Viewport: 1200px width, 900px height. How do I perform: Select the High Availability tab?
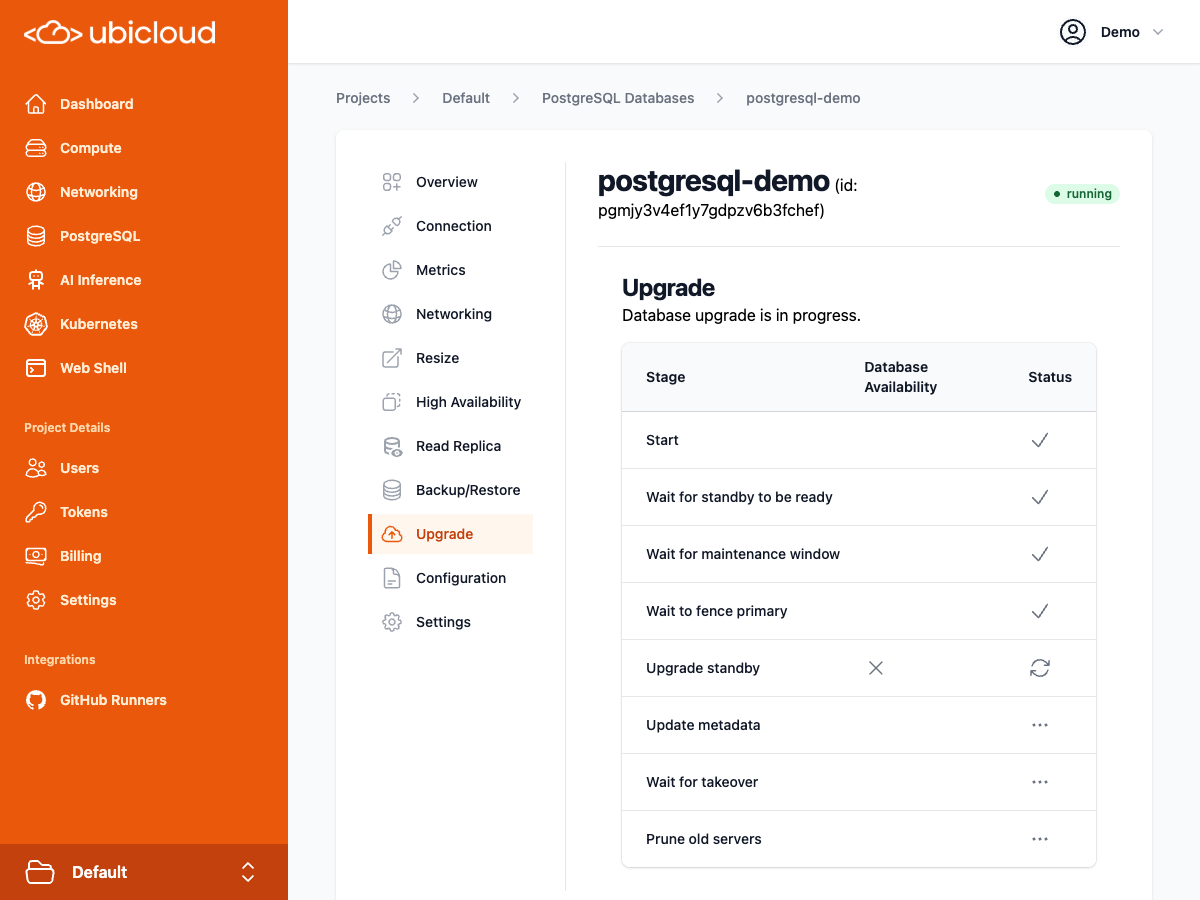[450, 402]
